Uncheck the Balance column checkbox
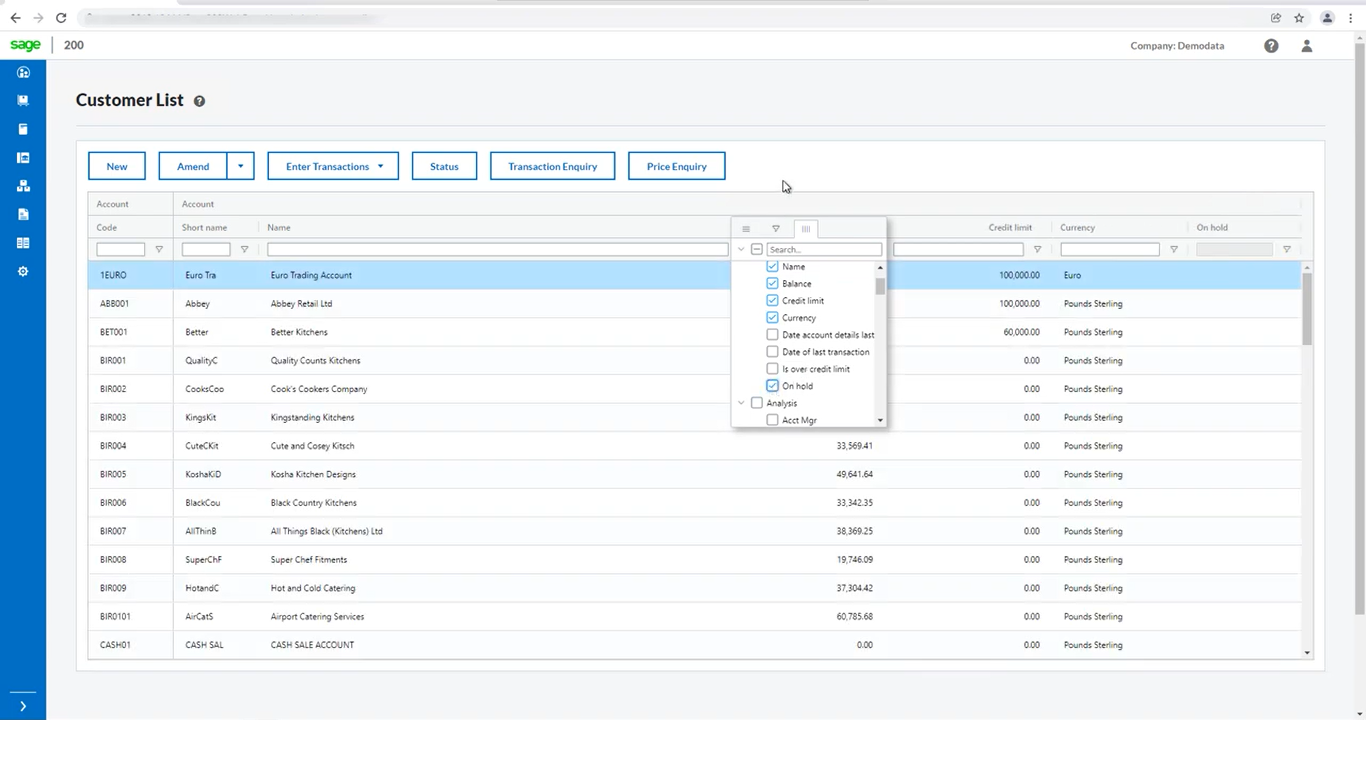 (772, 283)
